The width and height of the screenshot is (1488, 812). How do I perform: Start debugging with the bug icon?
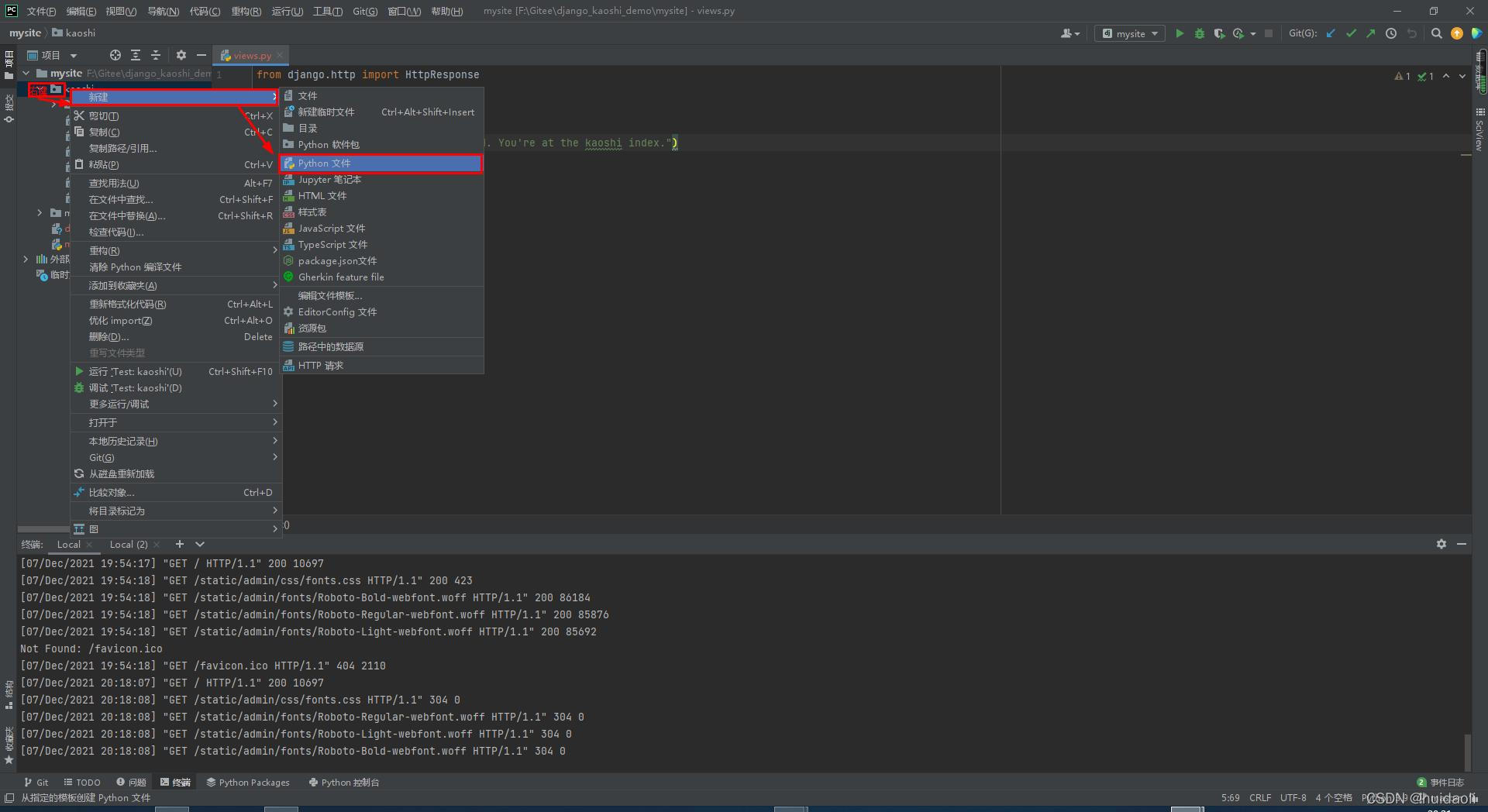[1200, 33]
